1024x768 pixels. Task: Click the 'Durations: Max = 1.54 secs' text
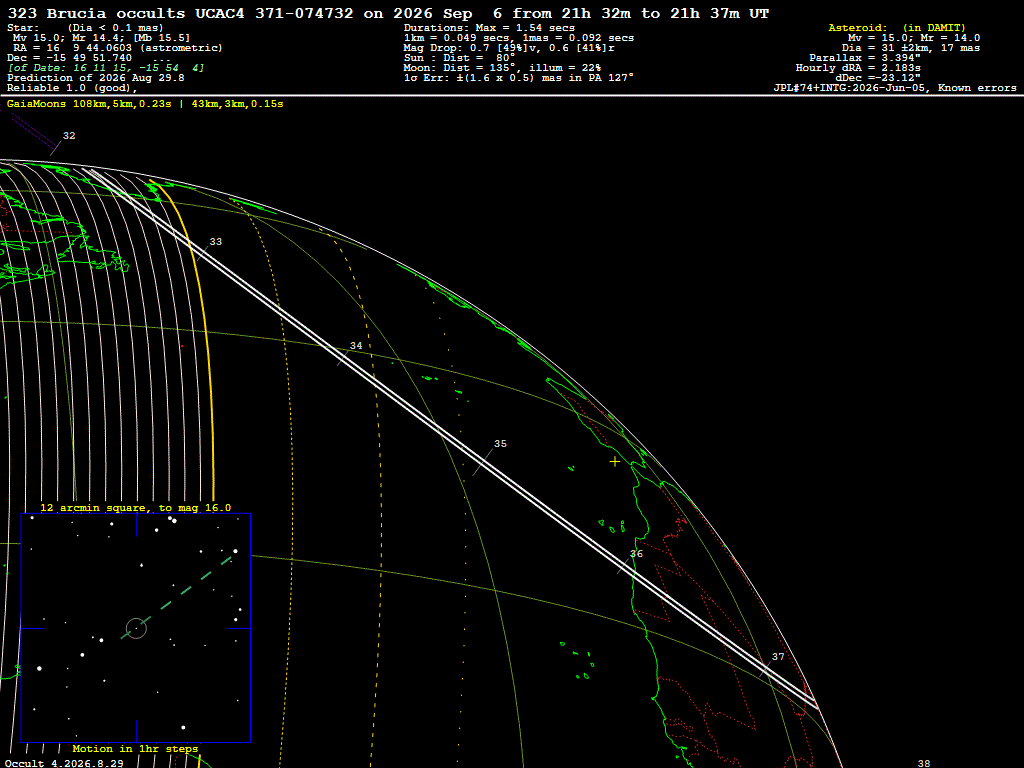click(489, 28)
